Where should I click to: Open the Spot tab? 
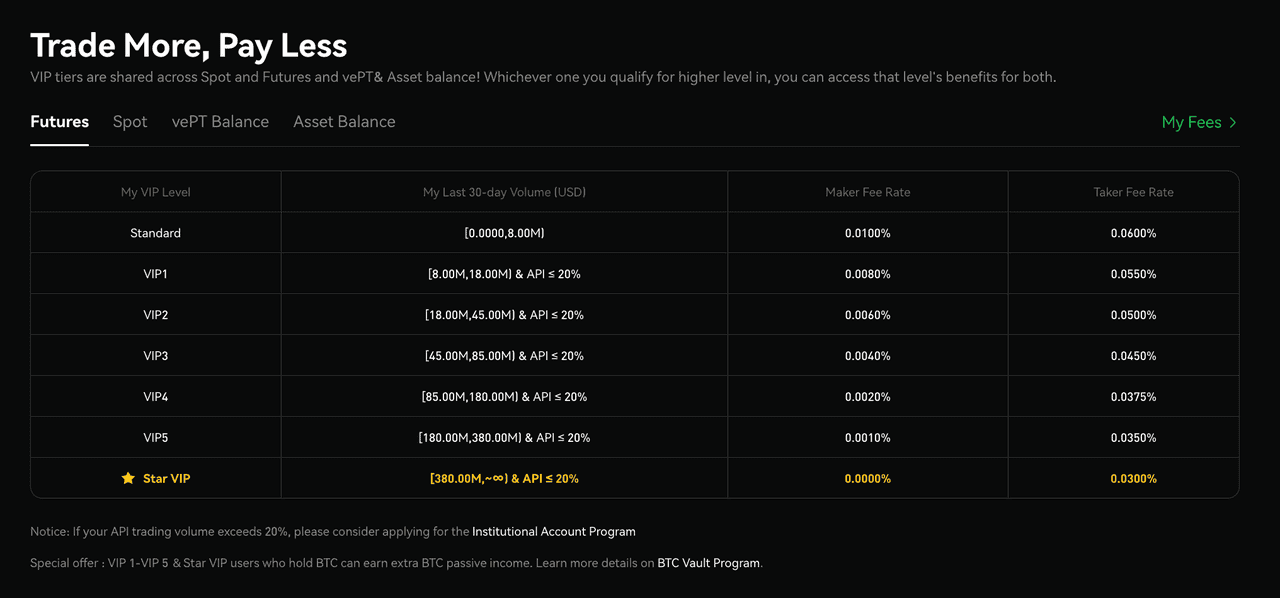pyautogui.click(x=130, y=122)
